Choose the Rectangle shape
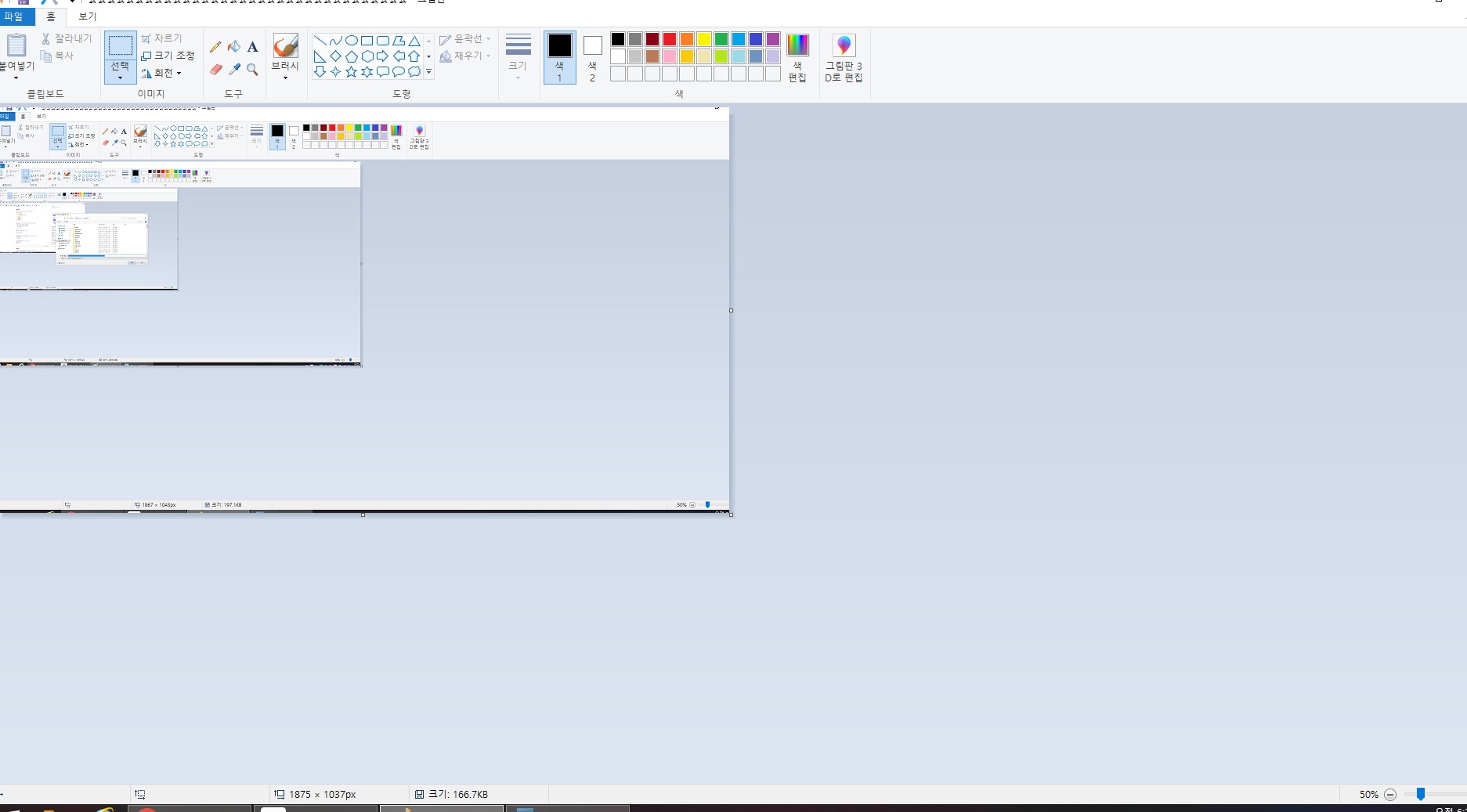This screenshot has width=1467, height=812. pos(367,41)
